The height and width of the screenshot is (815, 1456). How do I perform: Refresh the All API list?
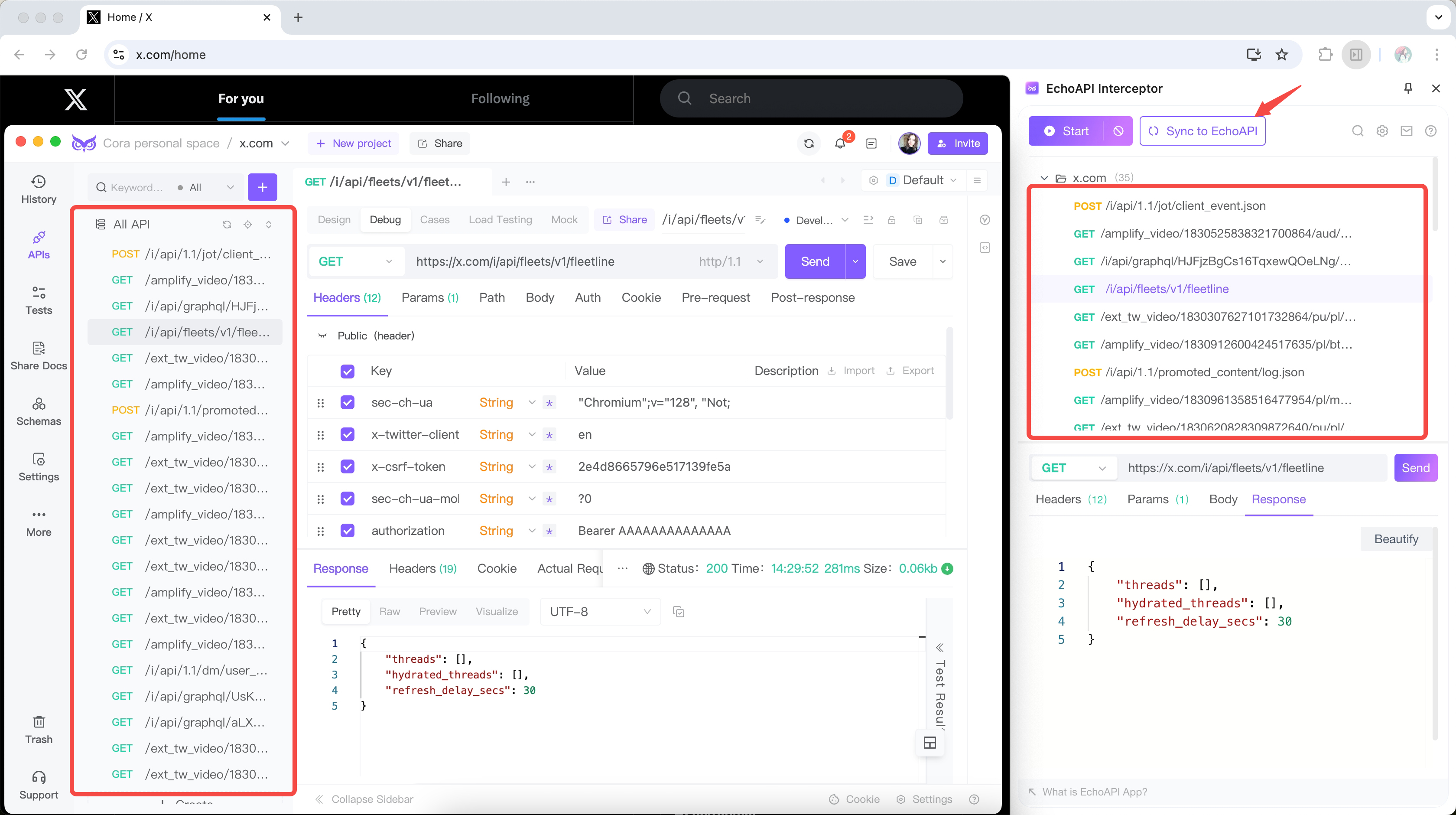(x=227, y=225)
